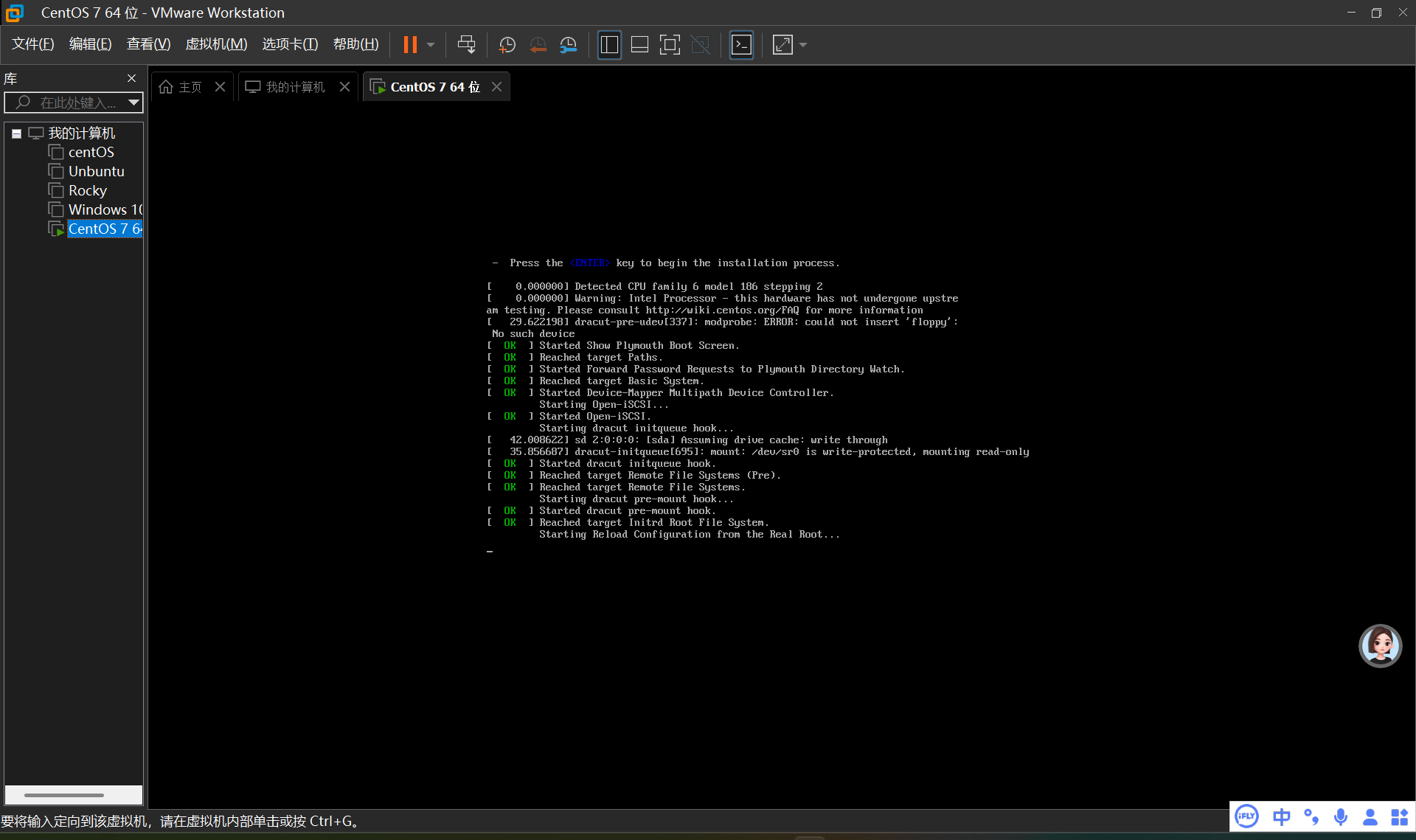Click the status bar input redirect hint
The width and height of the screenshot is (1416, 840).
(181, 822)
